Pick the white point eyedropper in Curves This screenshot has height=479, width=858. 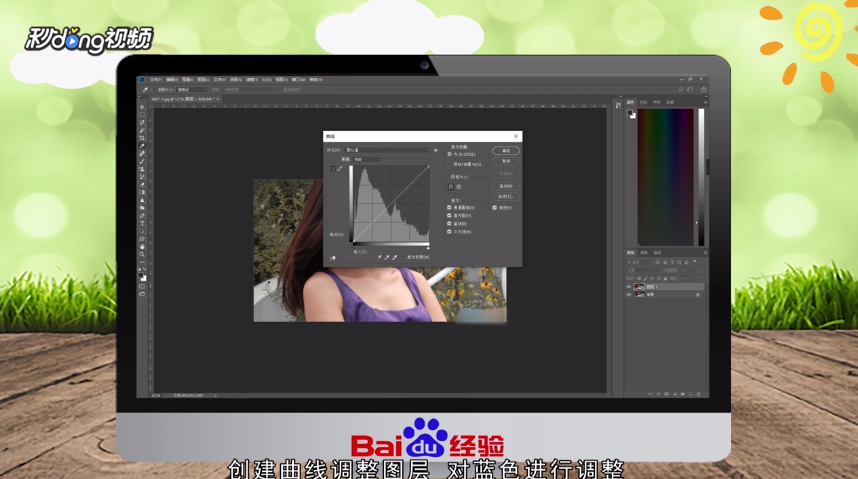[x=395, y=257]
